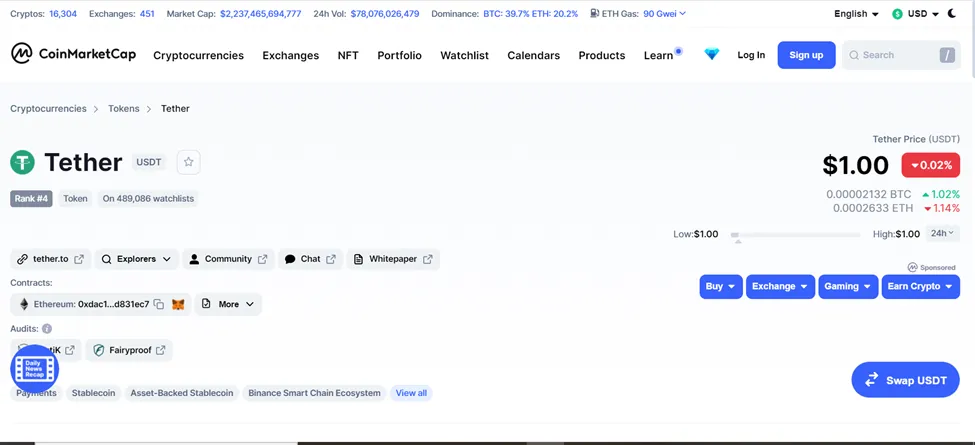
Task: Open the USD currency dropdown
Action: click(x=915, y=14)
